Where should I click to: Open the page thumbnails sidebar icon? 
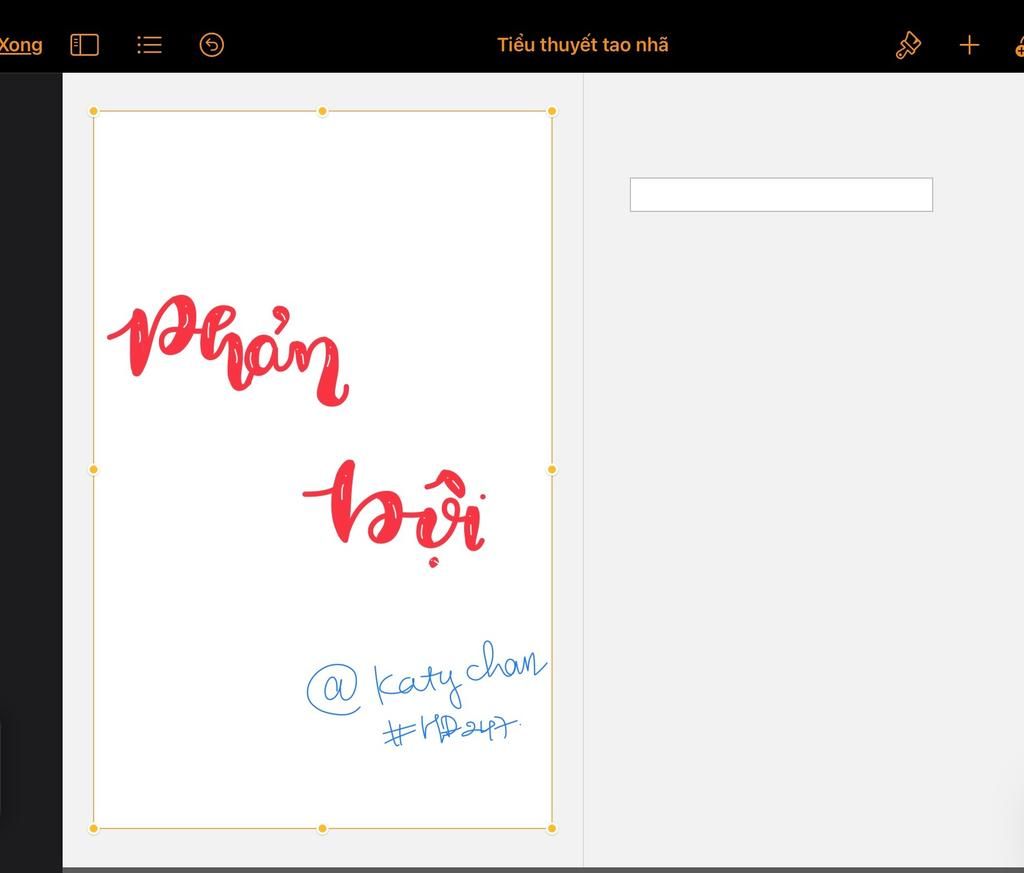click(x=84, y=45)
